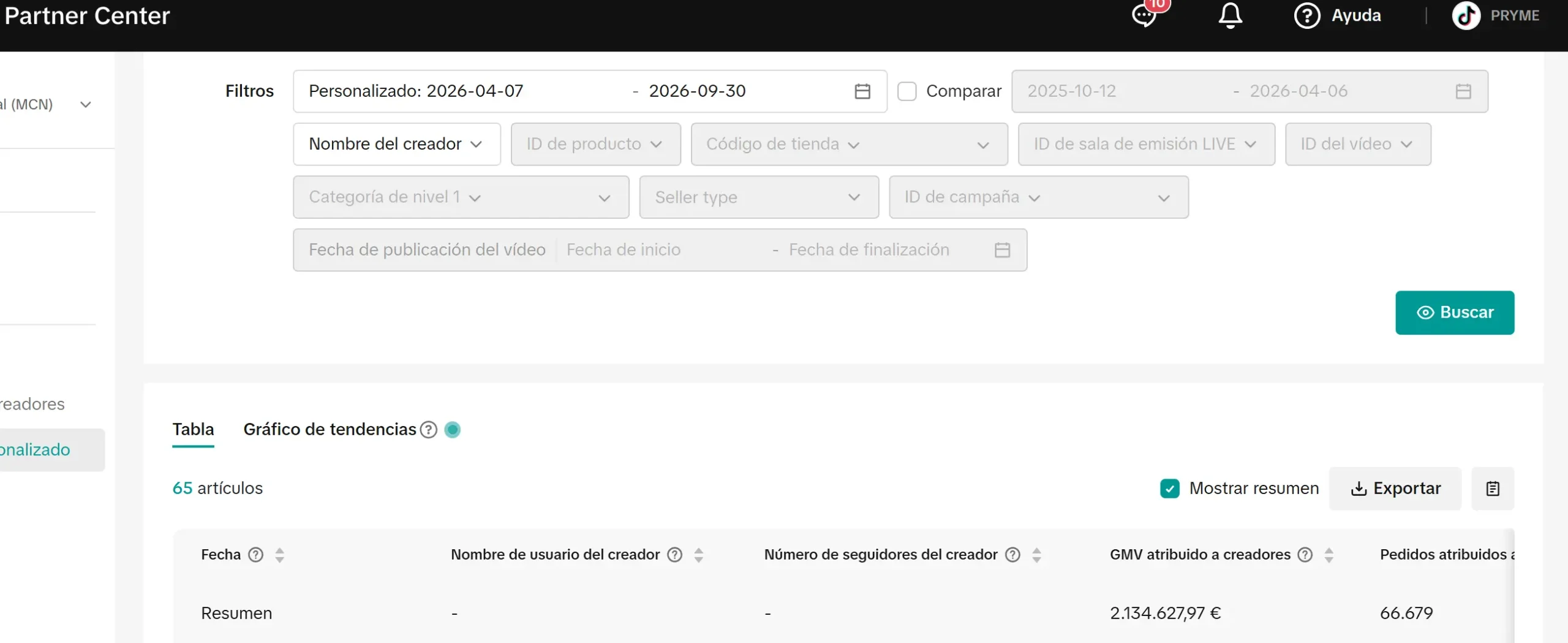1568x643 pixels.
Task: Open the Seller type dropdown
Action: click(x=759, y=197)
